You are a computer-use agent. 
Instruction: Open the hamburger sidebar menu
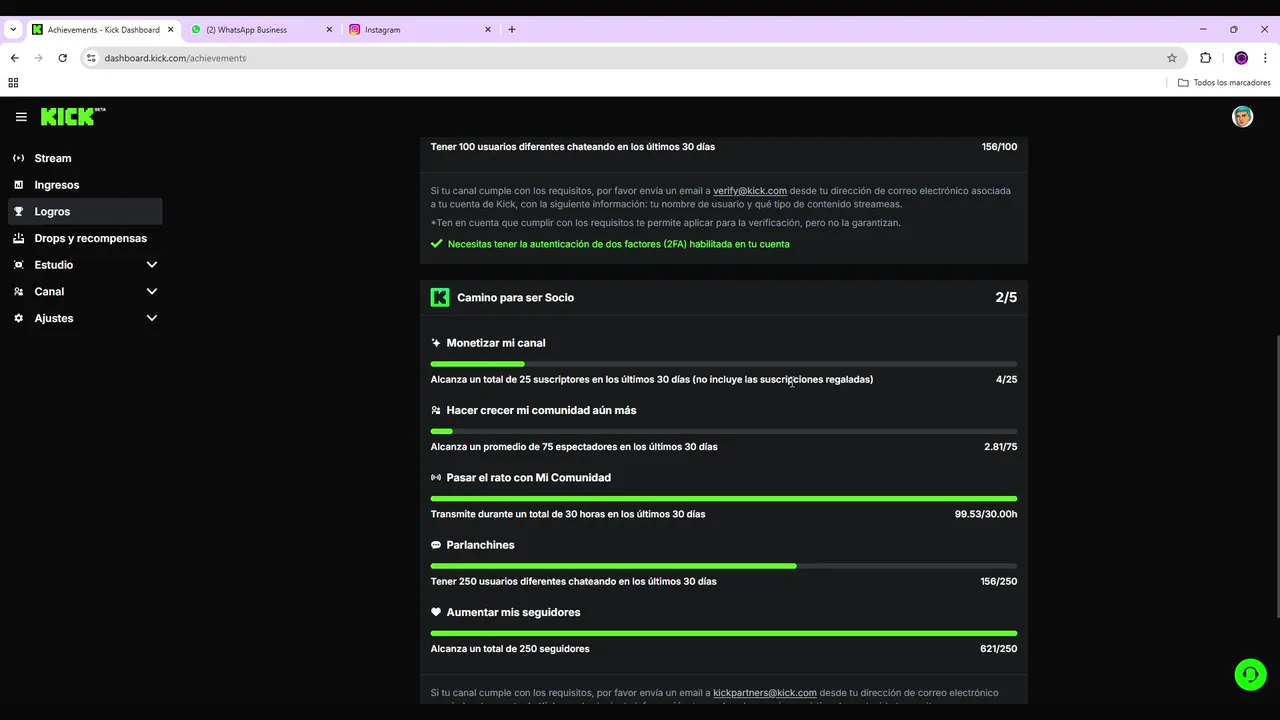pyautogui.click(x=21, y=117)
